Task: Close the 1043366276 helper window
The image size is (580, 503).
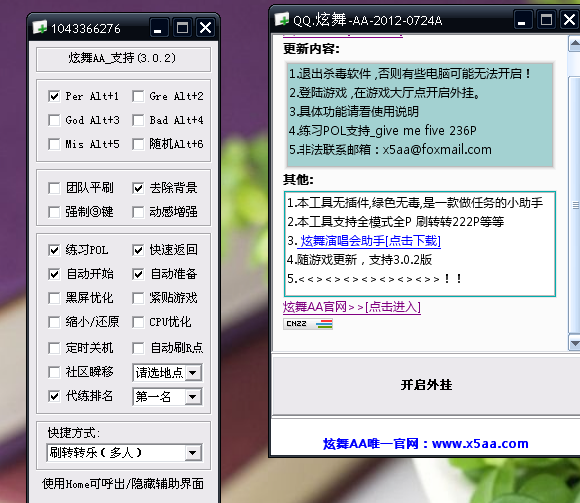Action: 205,28
